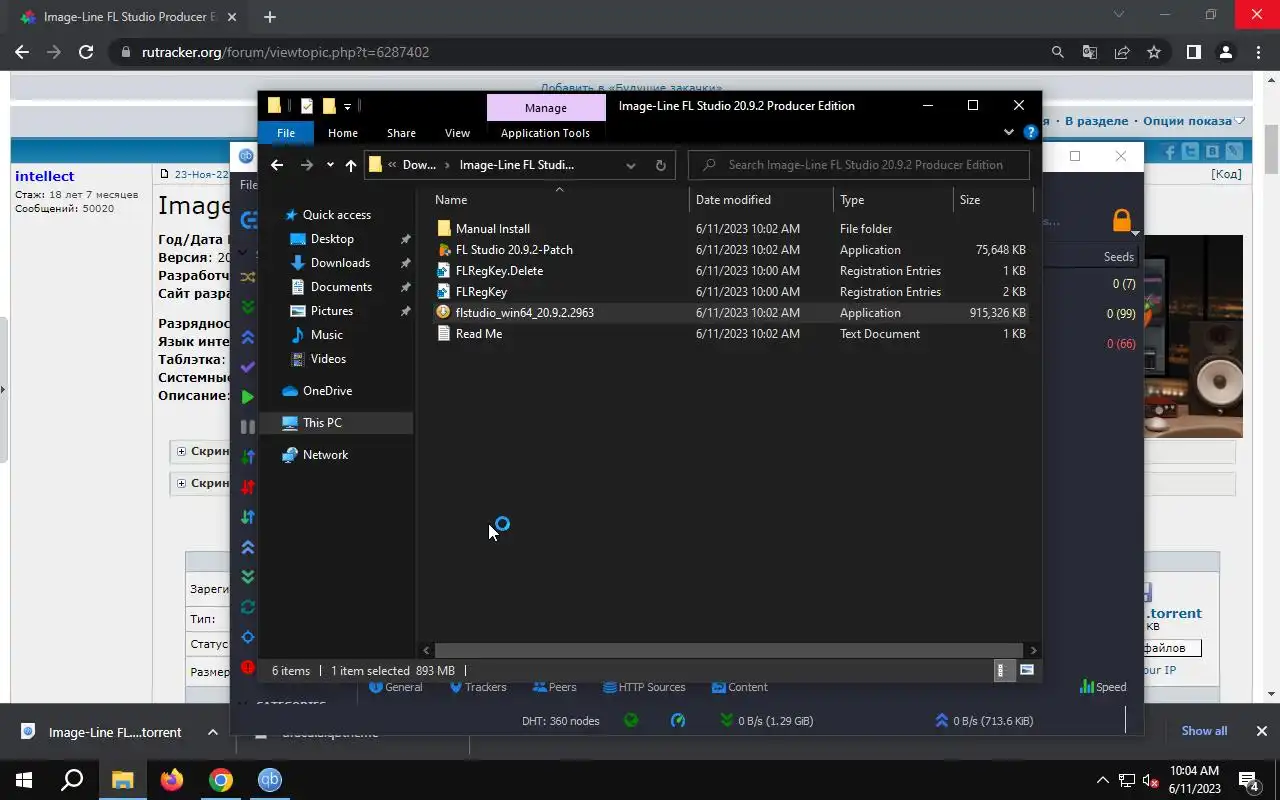The image size is (1280, 800).
Task: Click [Код] link on forum post
Action: click(x=1226, y=174)
